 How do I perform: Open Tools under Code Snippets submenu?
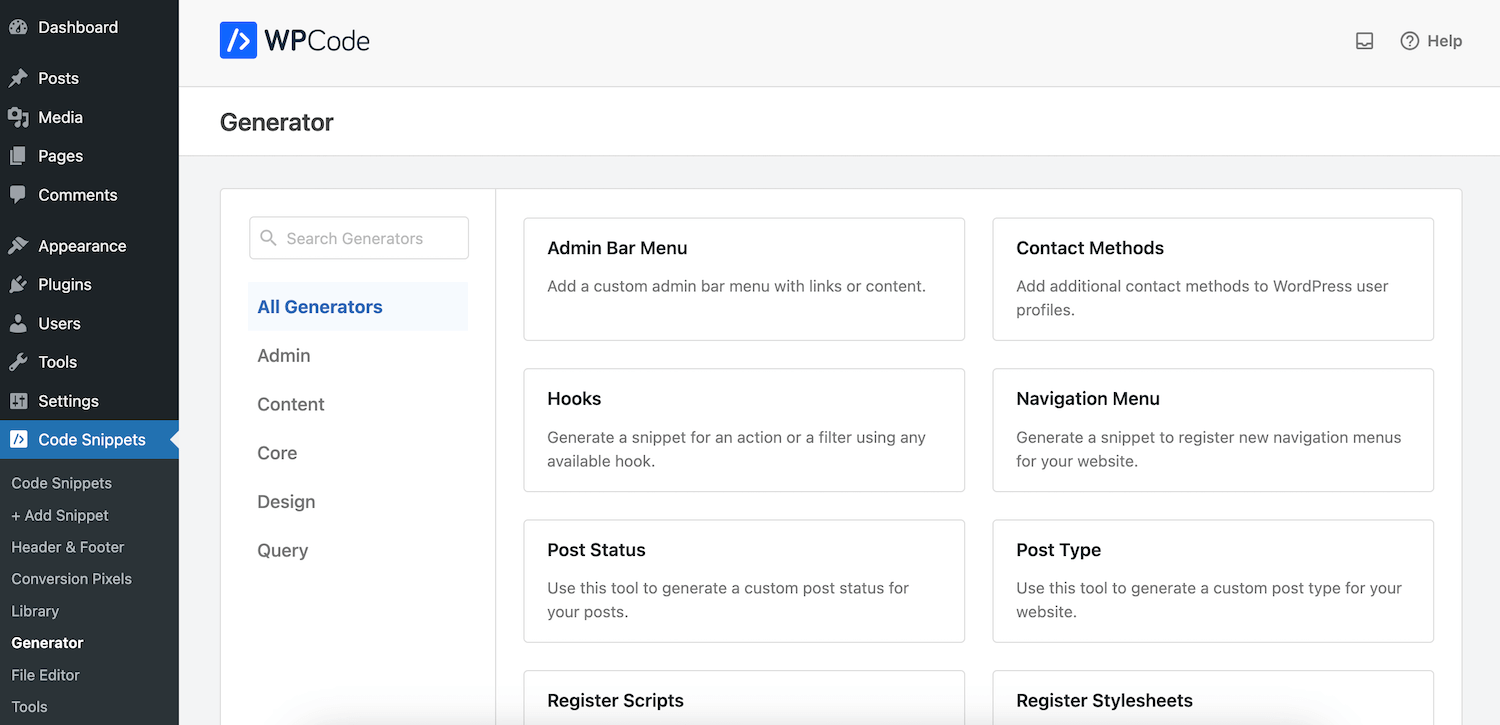click(x=29, y=707)
